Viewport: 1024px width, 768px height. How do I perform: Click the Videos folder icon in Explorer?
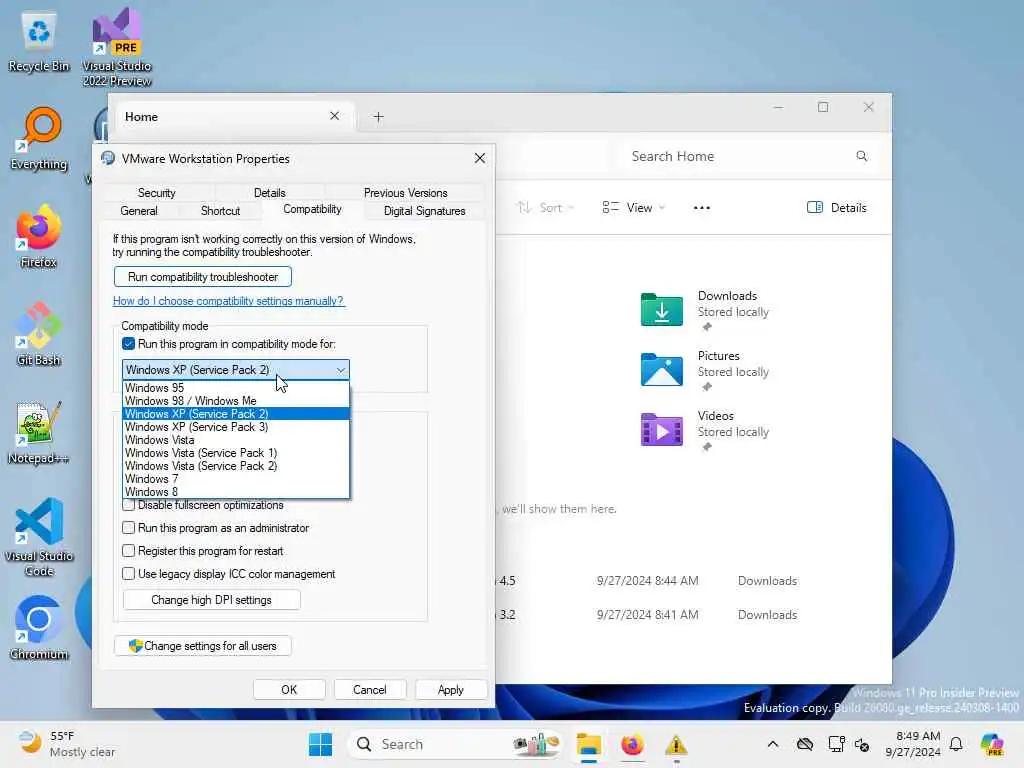662,429
